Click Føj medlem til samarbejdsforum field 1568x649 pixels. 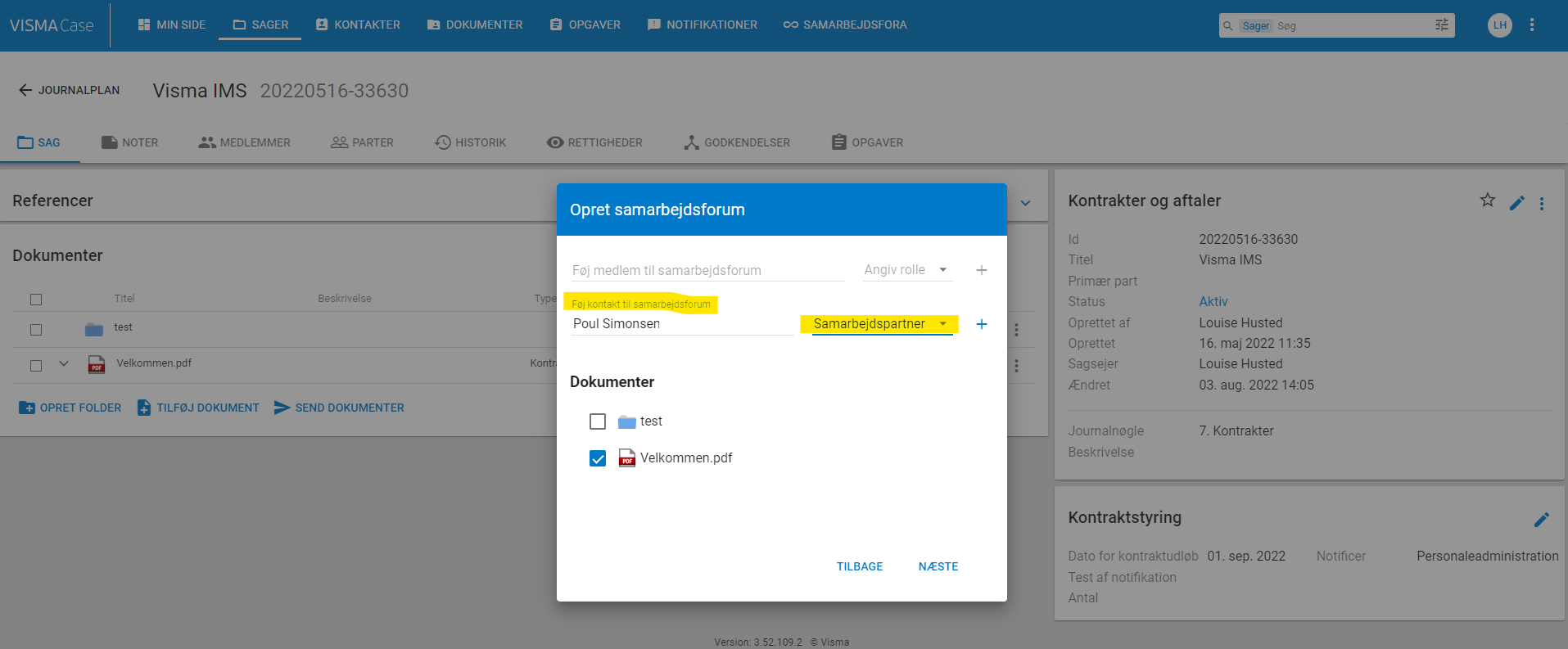(707, 270)
